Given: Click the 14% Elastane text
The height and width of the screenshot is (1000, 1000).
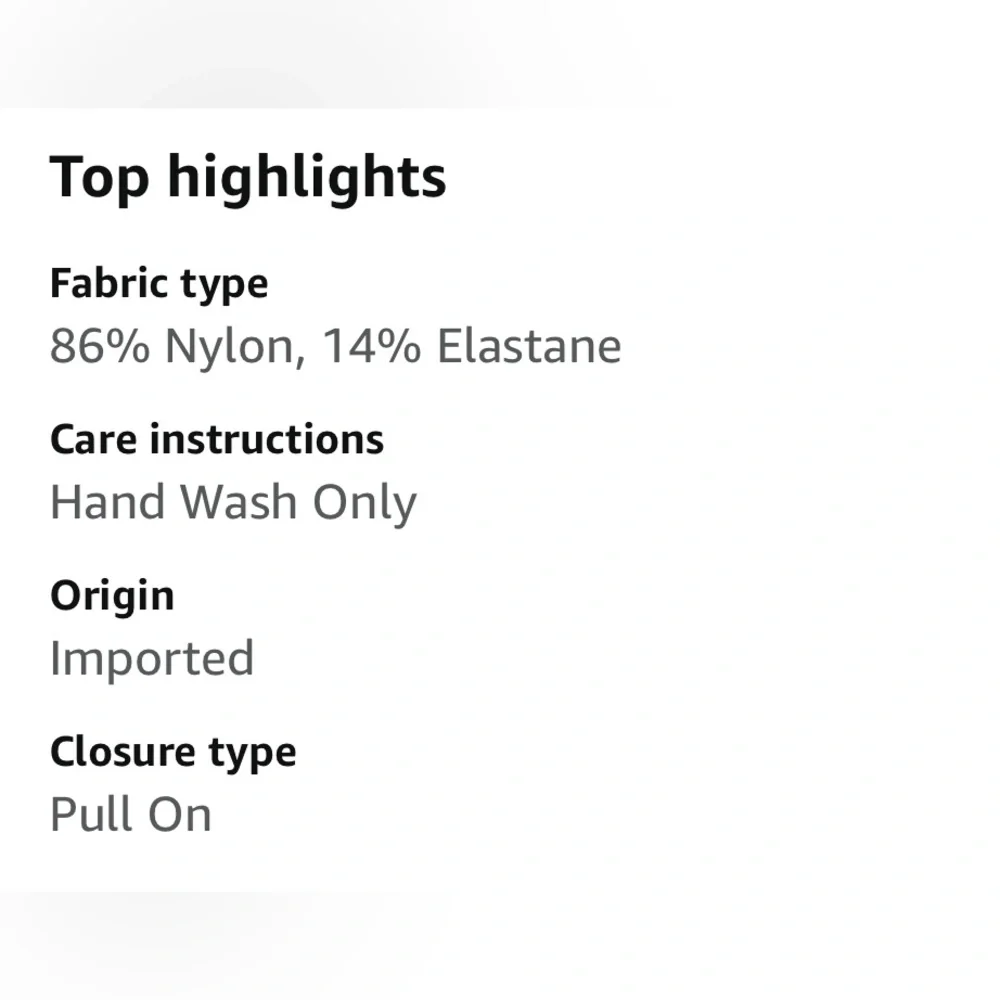Looking at the screenshot, I should click(x=472, y=346).
